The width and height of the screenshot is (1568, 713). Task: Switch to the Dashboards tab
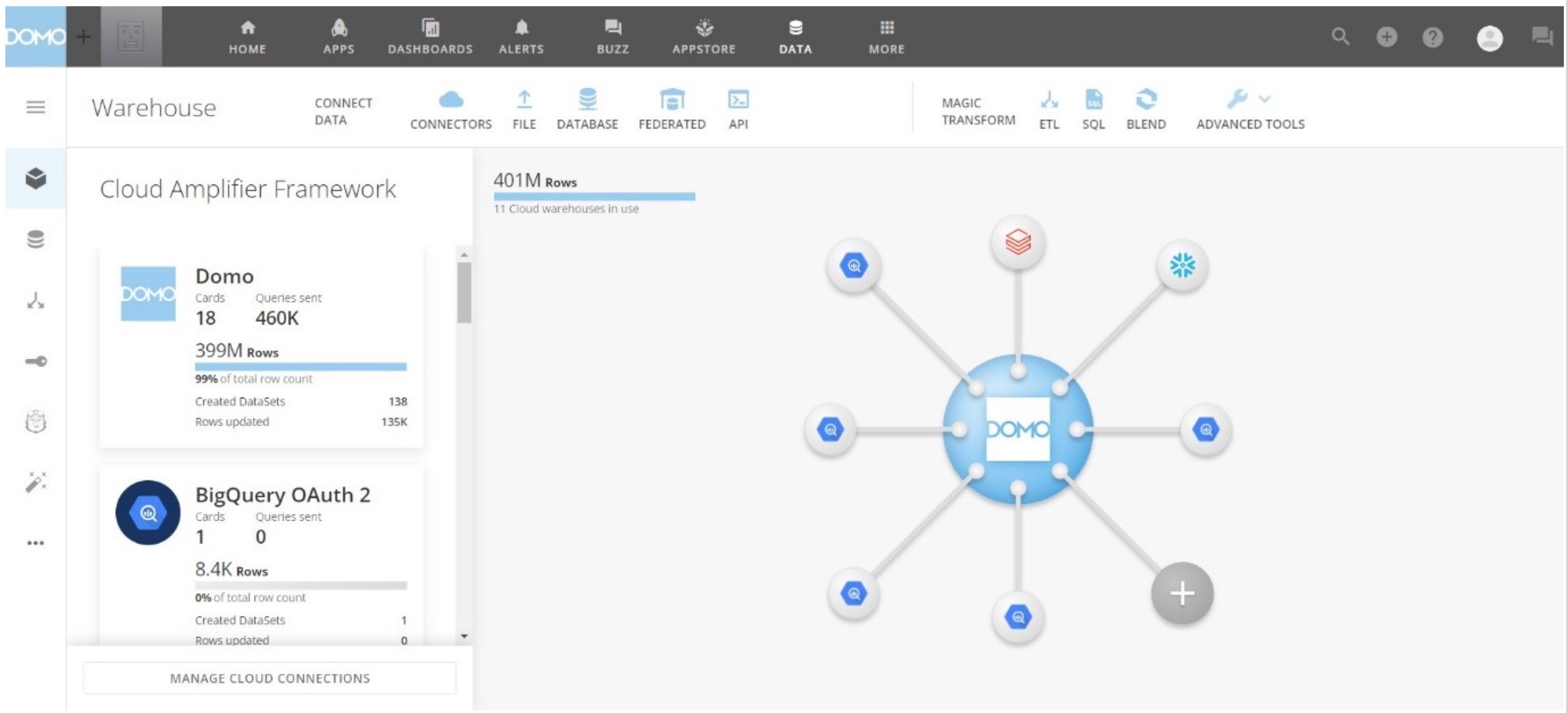click(430, 36)
